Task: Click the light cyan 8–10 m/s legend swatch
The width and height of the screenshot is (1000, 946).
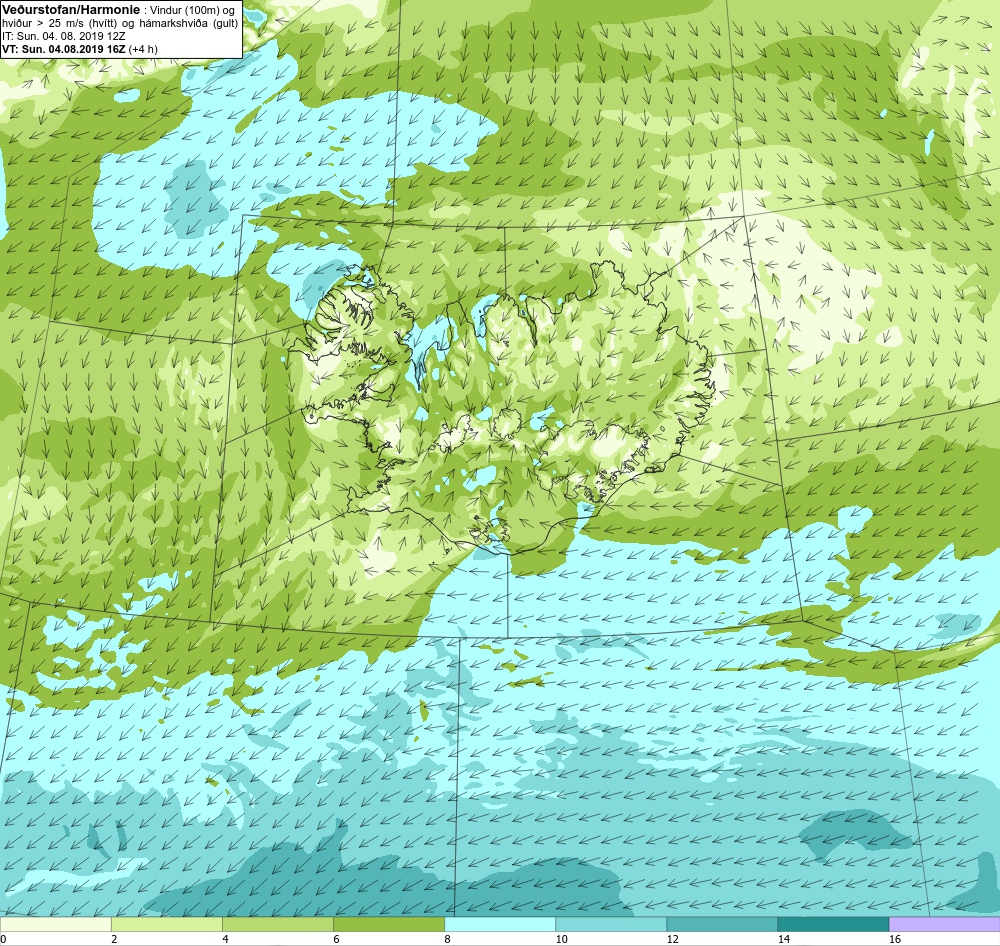Action: coord(500,924)
